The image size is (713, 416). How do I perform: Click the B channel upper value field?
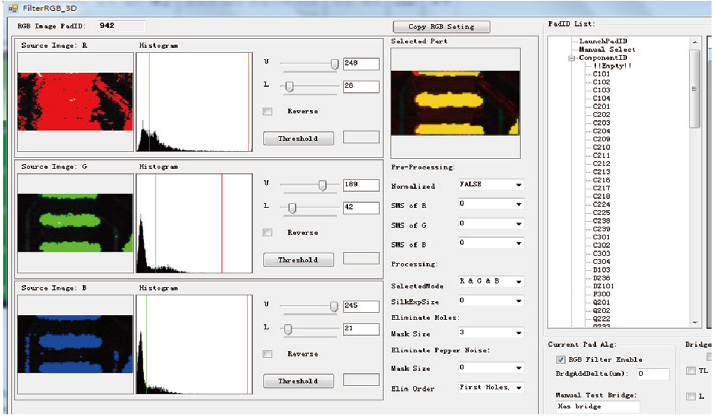pos(360,306)
